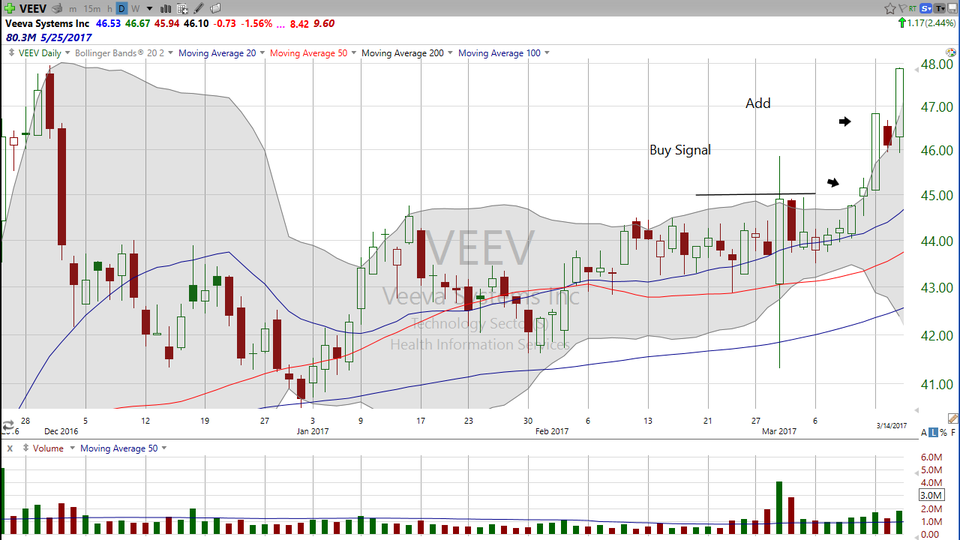Image resolution: width=960 pixels, height=540 pixels.
Task: Click the Mar 2017 time axis label
Action: [x=779, y=431]
